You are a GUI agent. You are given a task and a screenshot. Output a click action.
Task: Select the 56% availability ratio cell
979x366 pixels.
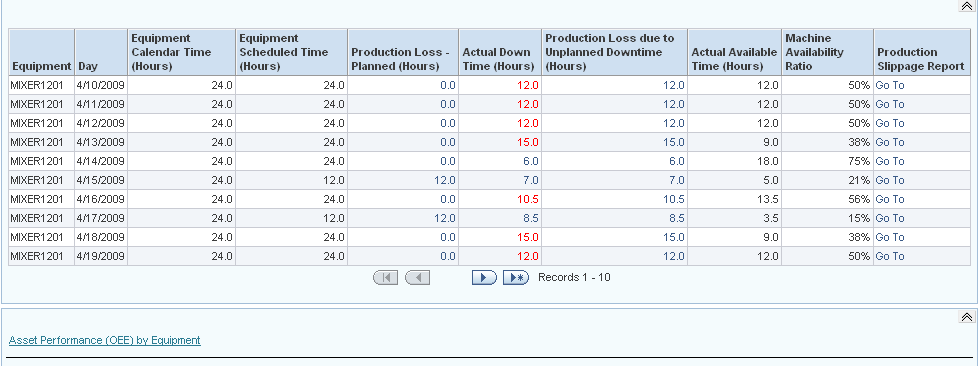click(x=827, y=199)
